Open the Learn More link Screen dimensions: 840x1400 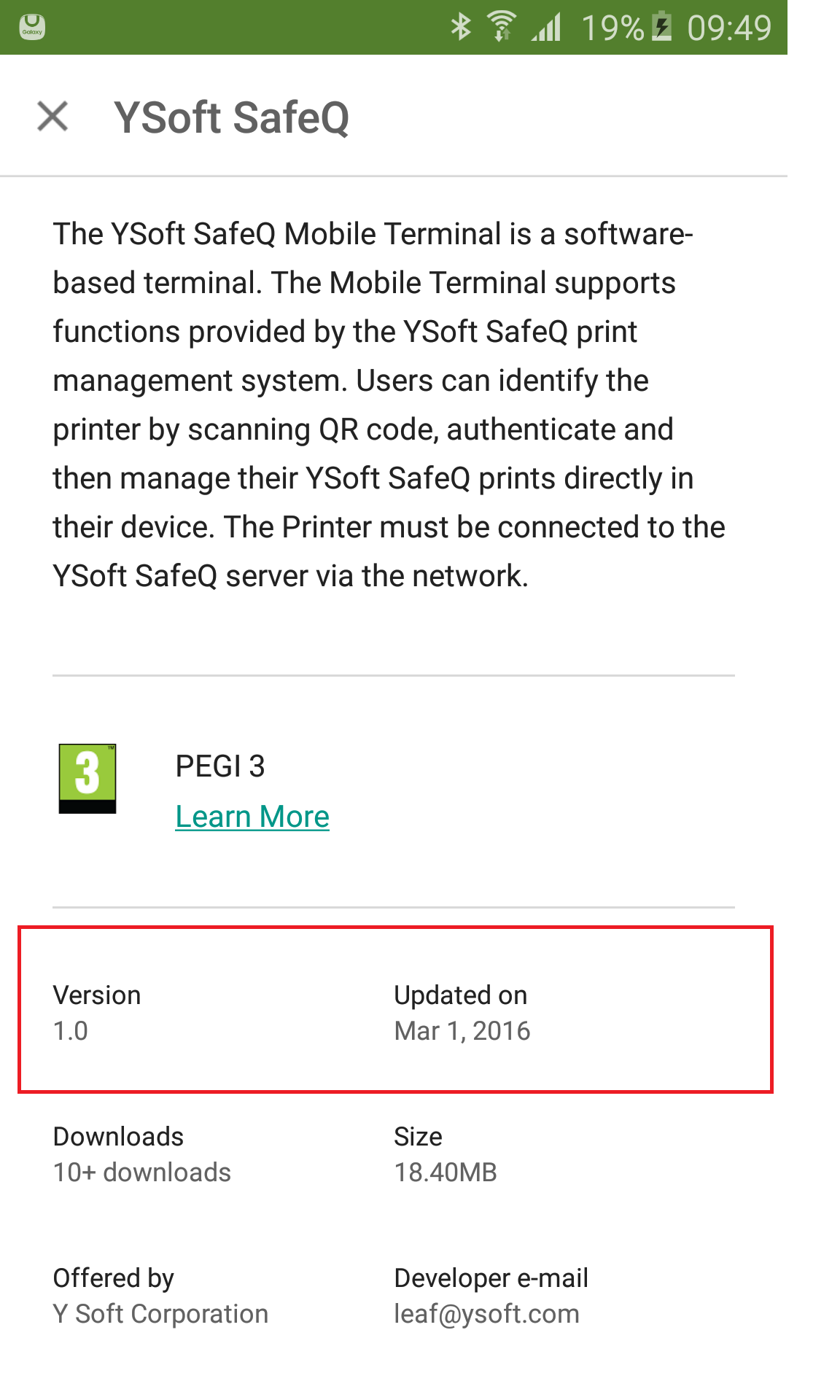click(252, 817)
